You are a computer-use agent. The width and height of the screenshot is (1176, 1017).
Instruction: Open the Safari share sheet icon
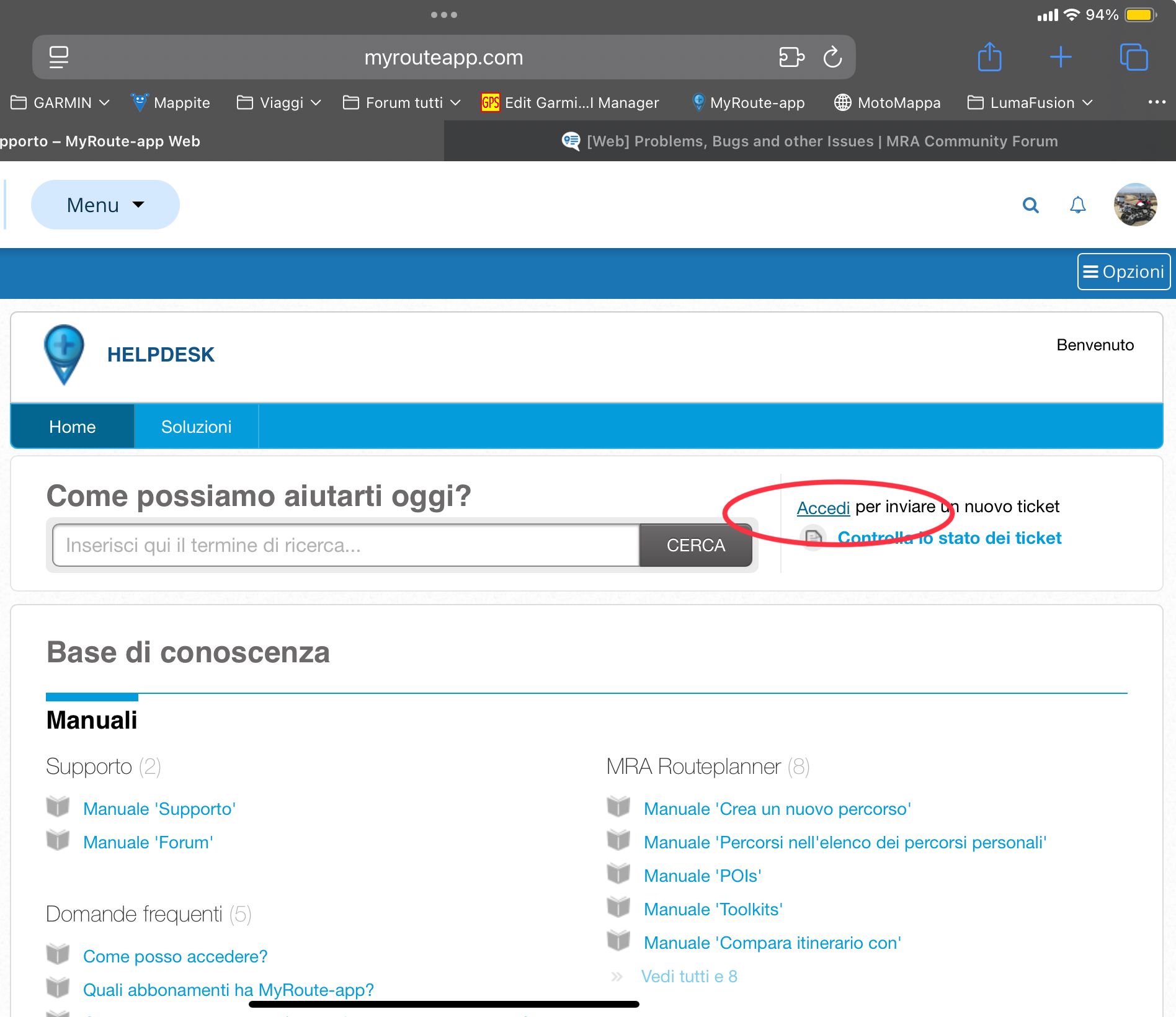pos(990,56)
